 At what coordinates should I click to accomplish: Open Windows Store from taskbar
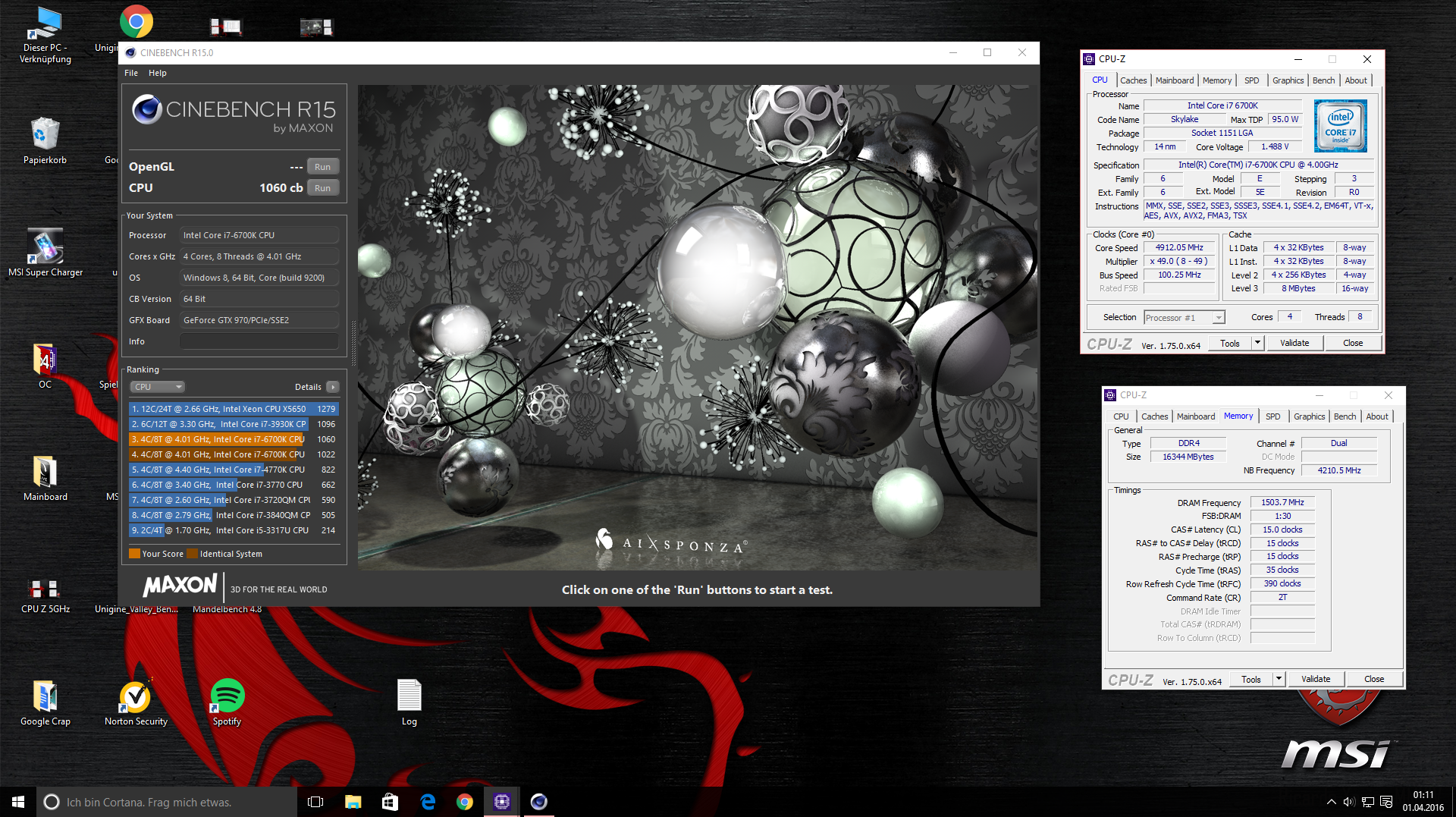coord(390,802)
